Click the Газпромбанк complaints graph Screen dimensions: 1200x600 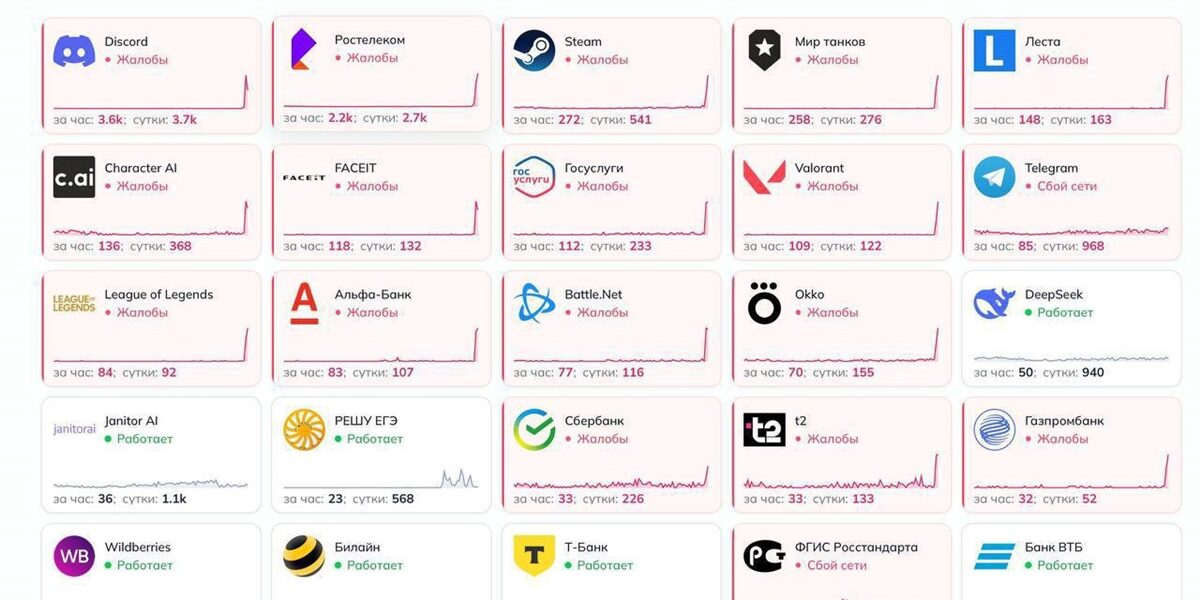click(x=1070, y=475)
